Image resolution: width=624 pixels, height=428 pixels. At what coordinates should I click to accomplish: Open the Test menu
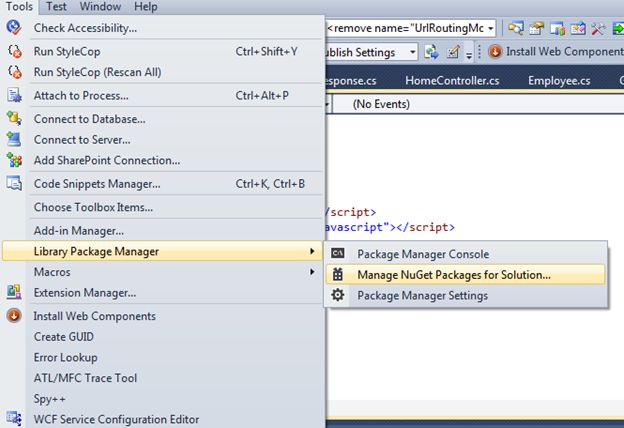56,7
